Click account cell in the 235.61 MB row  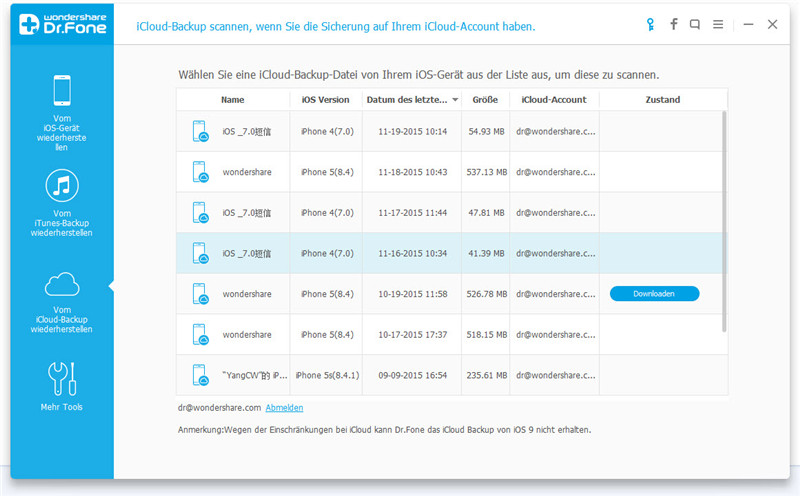pyautogui.click(x=555, y=375)
